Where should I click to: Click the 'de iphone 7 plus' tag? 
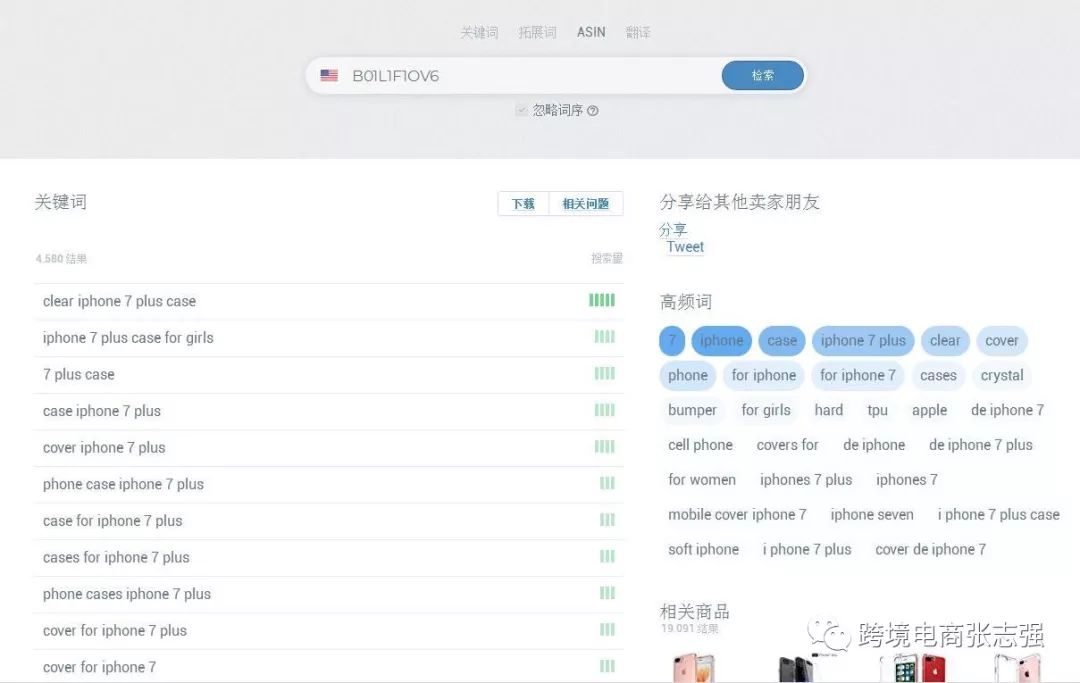click(x=981, y=445)
